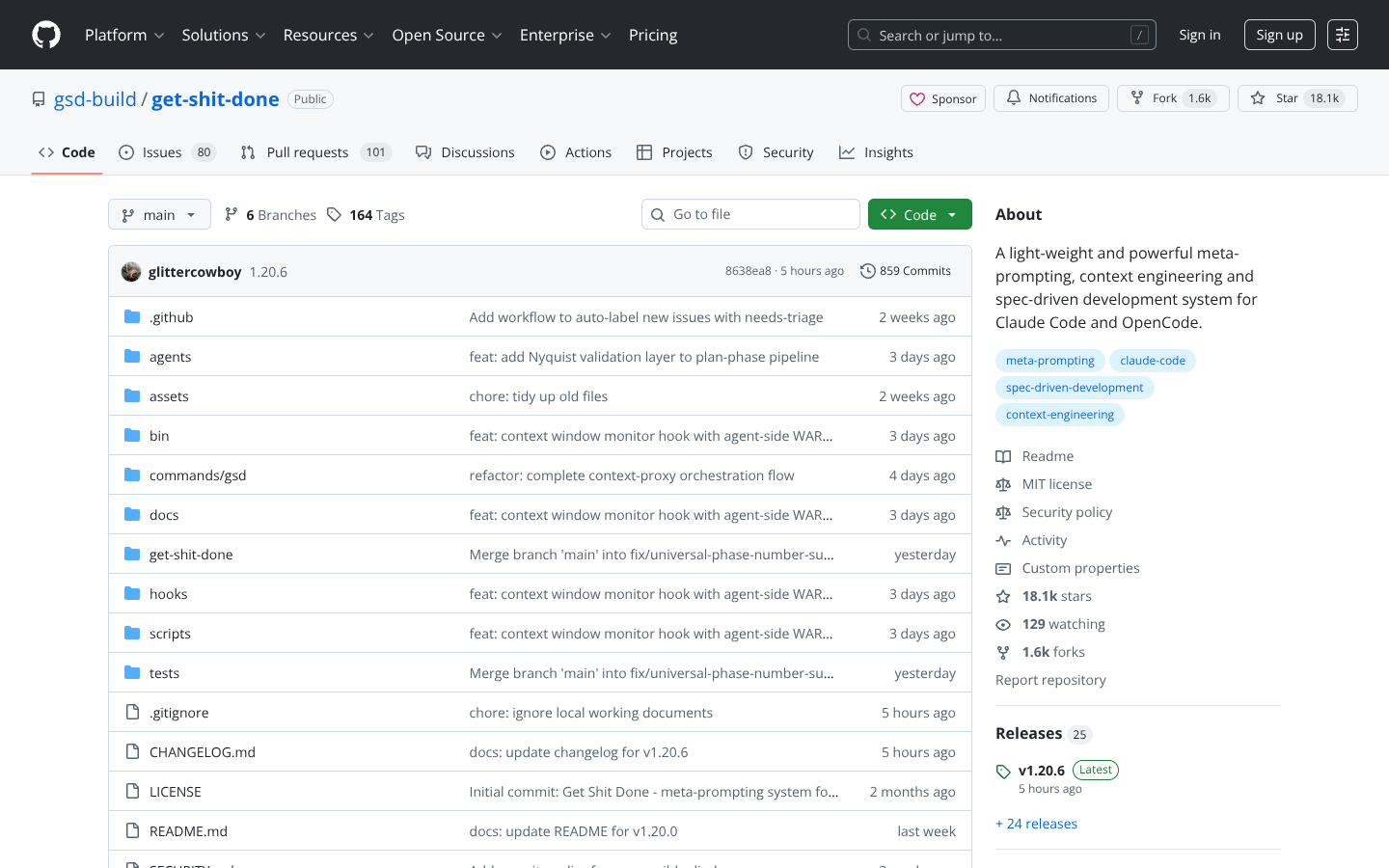Open the top-right settings sliders icon
The image size is (1389, 868).
coord(1342,35)
